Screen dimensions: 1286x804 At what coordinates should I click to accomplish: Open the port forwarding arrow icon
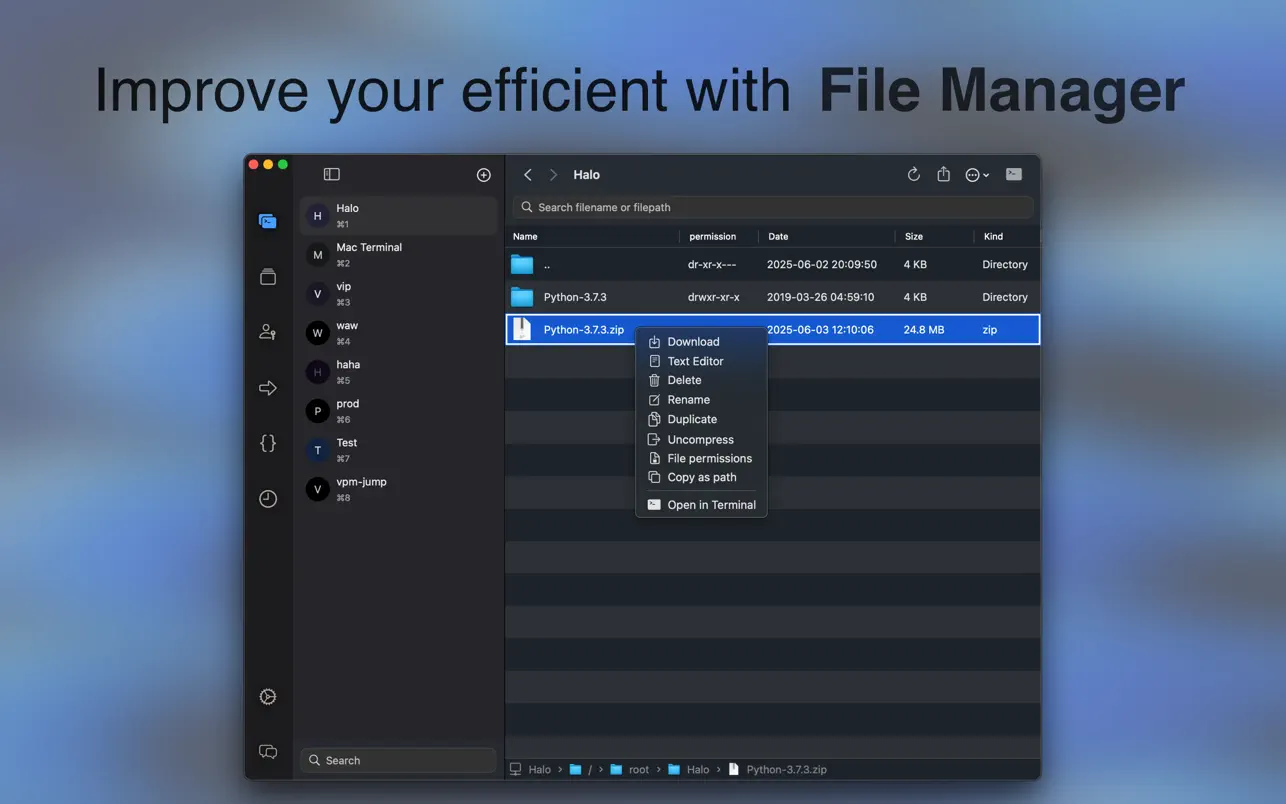pos(267,388)
